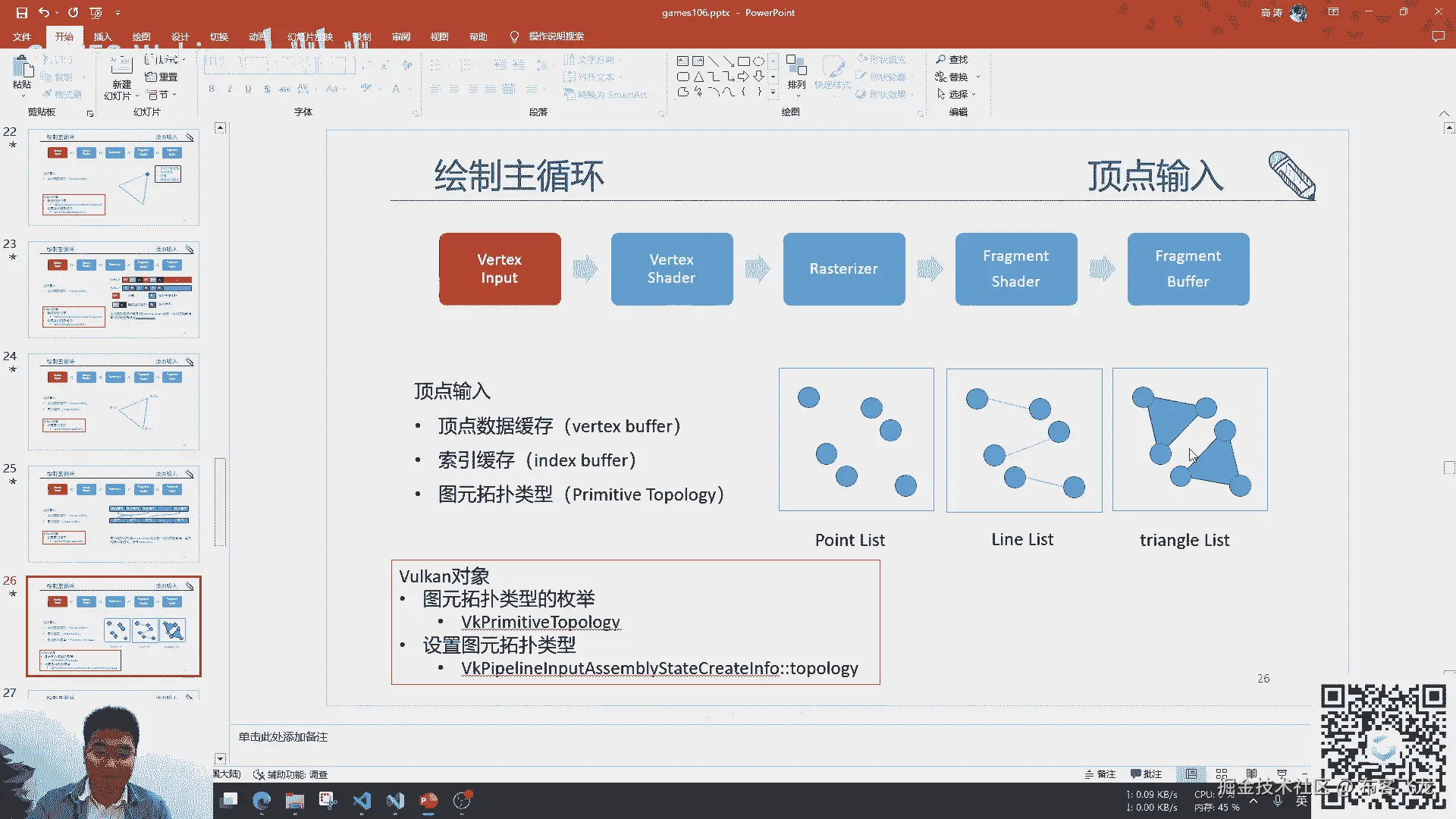Click the Start From Beginning slideshow icon
The height and width of the screenshot is (819, 1456).
tap(96, 12)
